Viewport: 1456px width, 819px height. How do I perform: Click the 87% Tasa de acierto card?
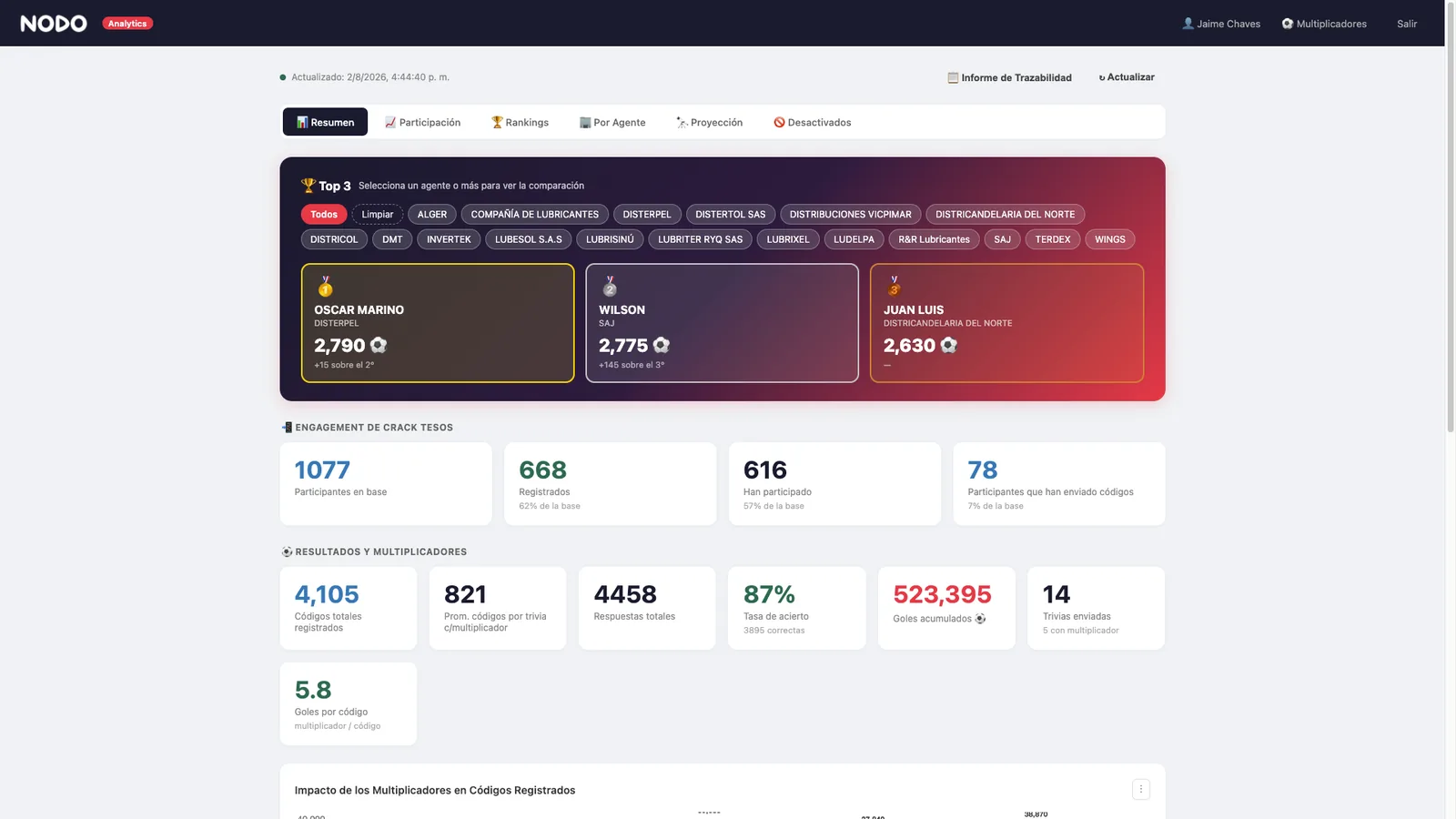[x=797, y=609]
